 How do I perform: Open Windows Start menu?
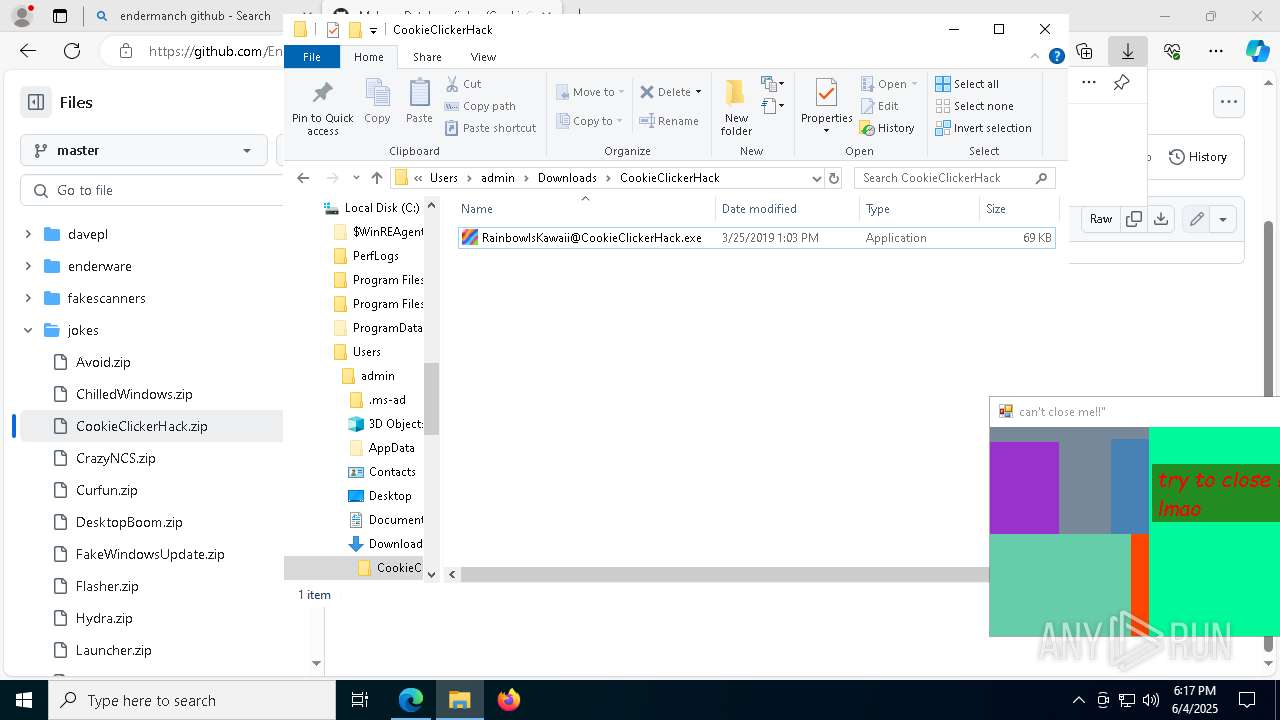pos(23,700)
